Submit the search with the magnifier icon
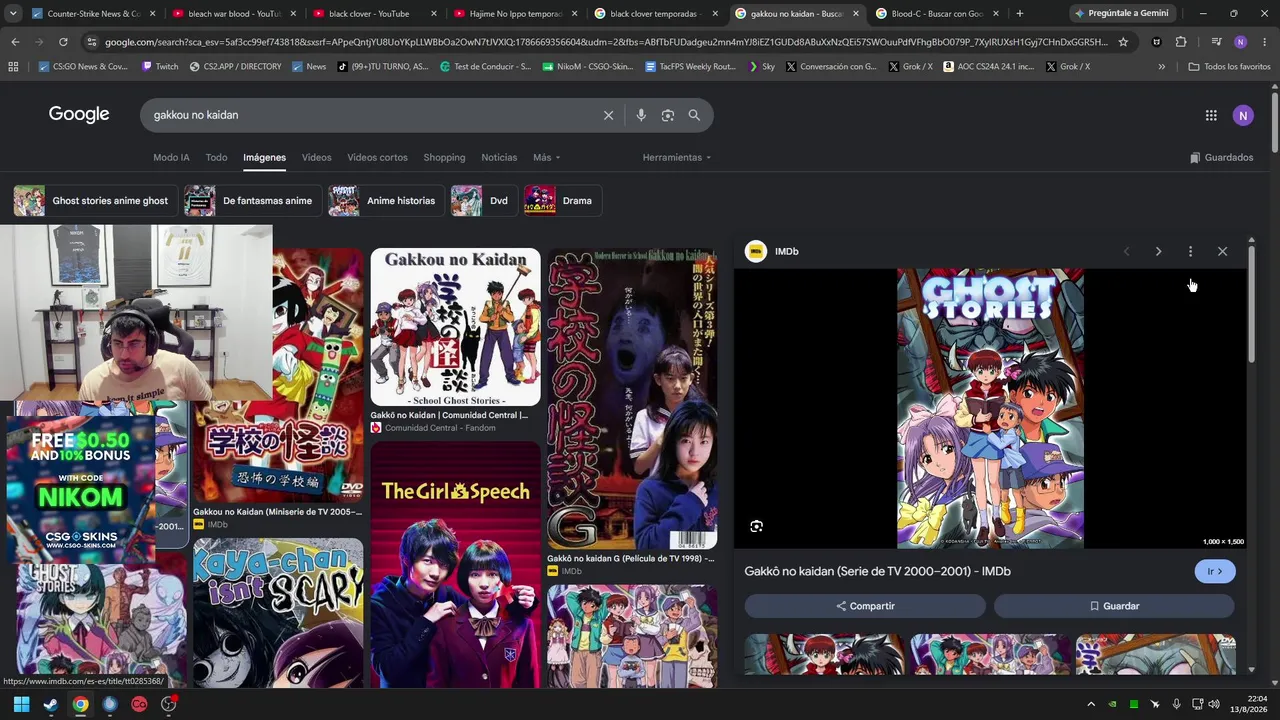The width and height of the screenshot is (1280, 720). point(694,115)
